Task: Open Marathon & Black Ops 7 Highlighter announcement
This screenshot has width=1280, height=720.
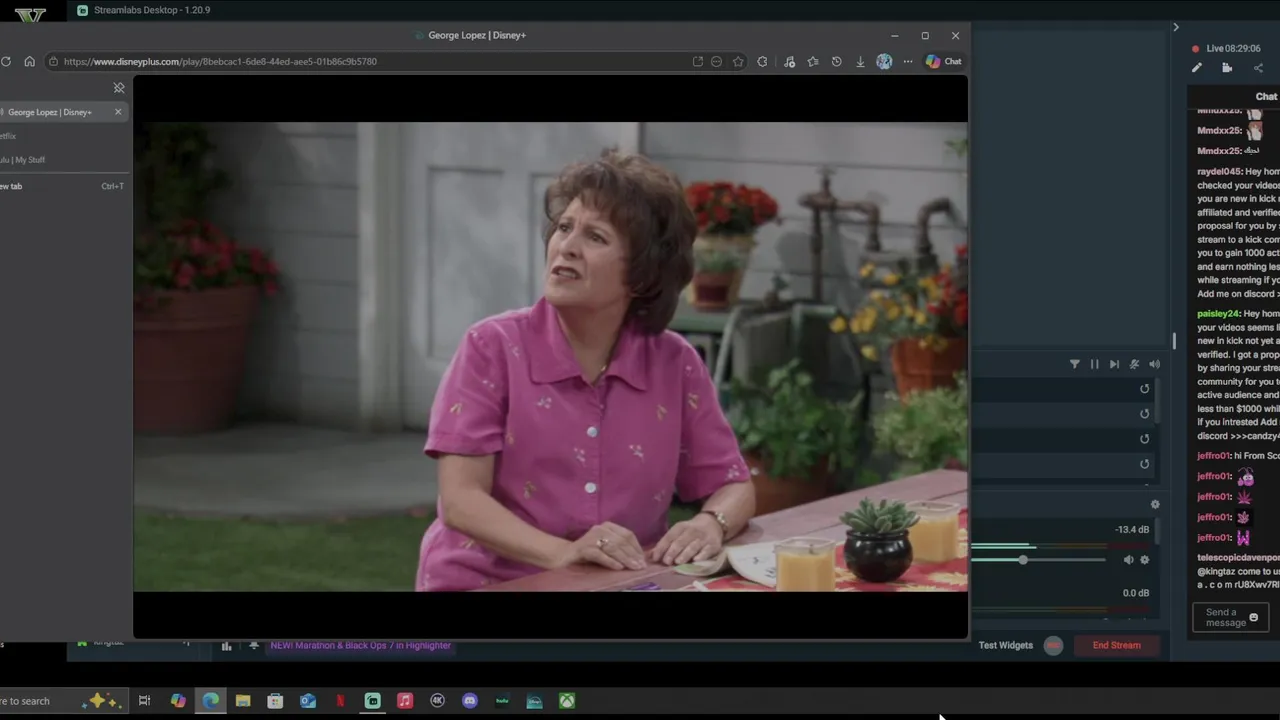Action: pos(360,646)
